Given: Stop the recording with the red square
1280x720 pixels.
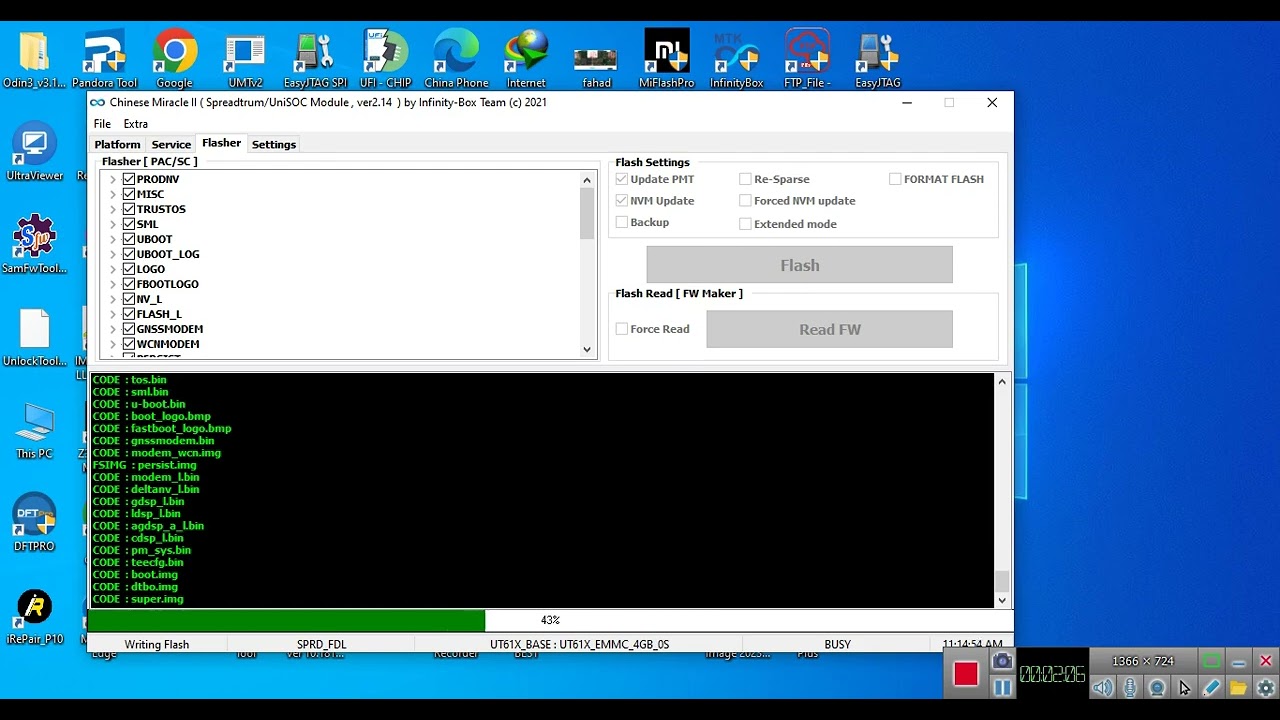Looking at the screenshot, I should coord(965,674).
